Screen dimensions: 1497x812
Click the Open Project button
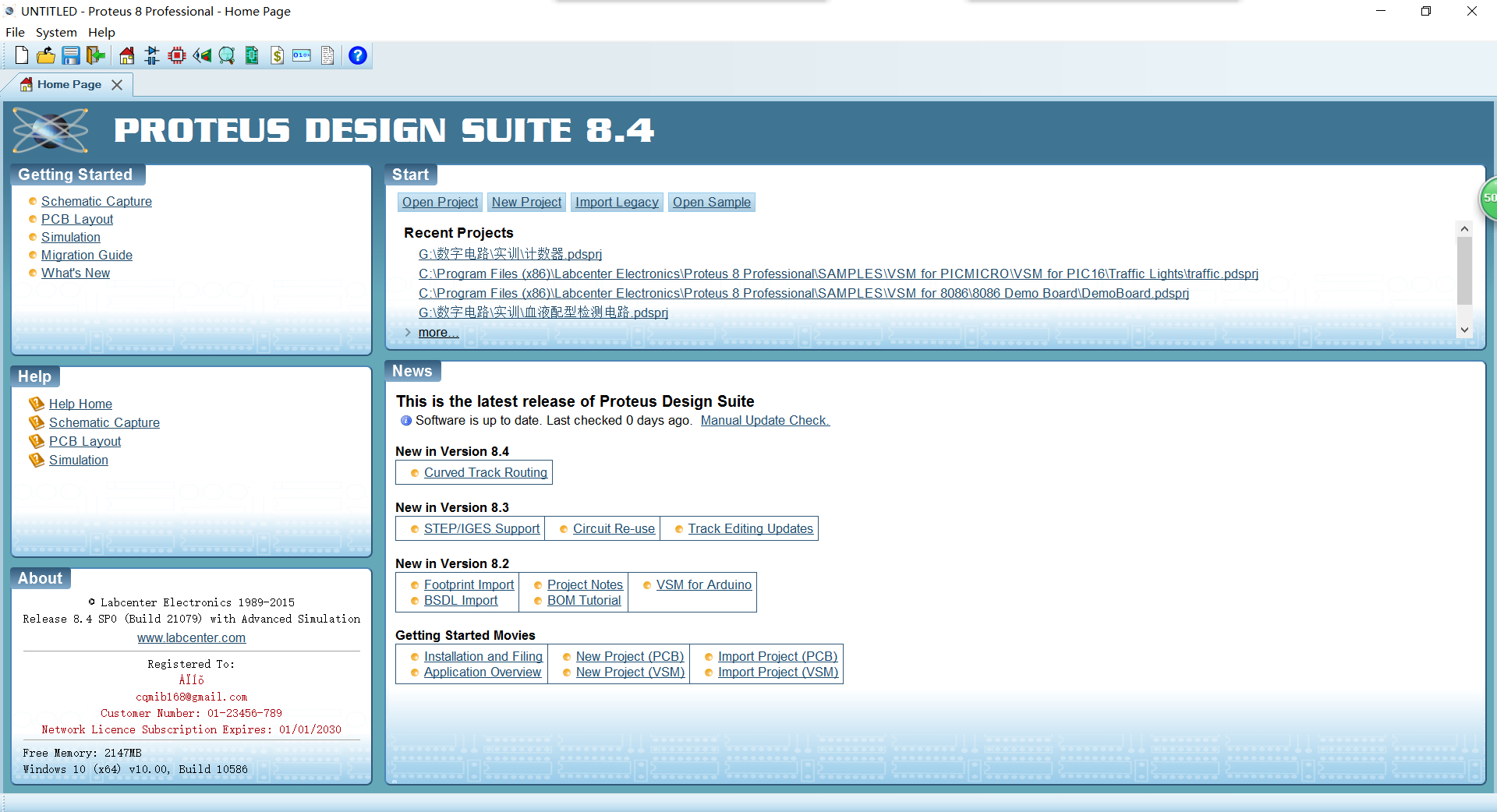(440, 203)
